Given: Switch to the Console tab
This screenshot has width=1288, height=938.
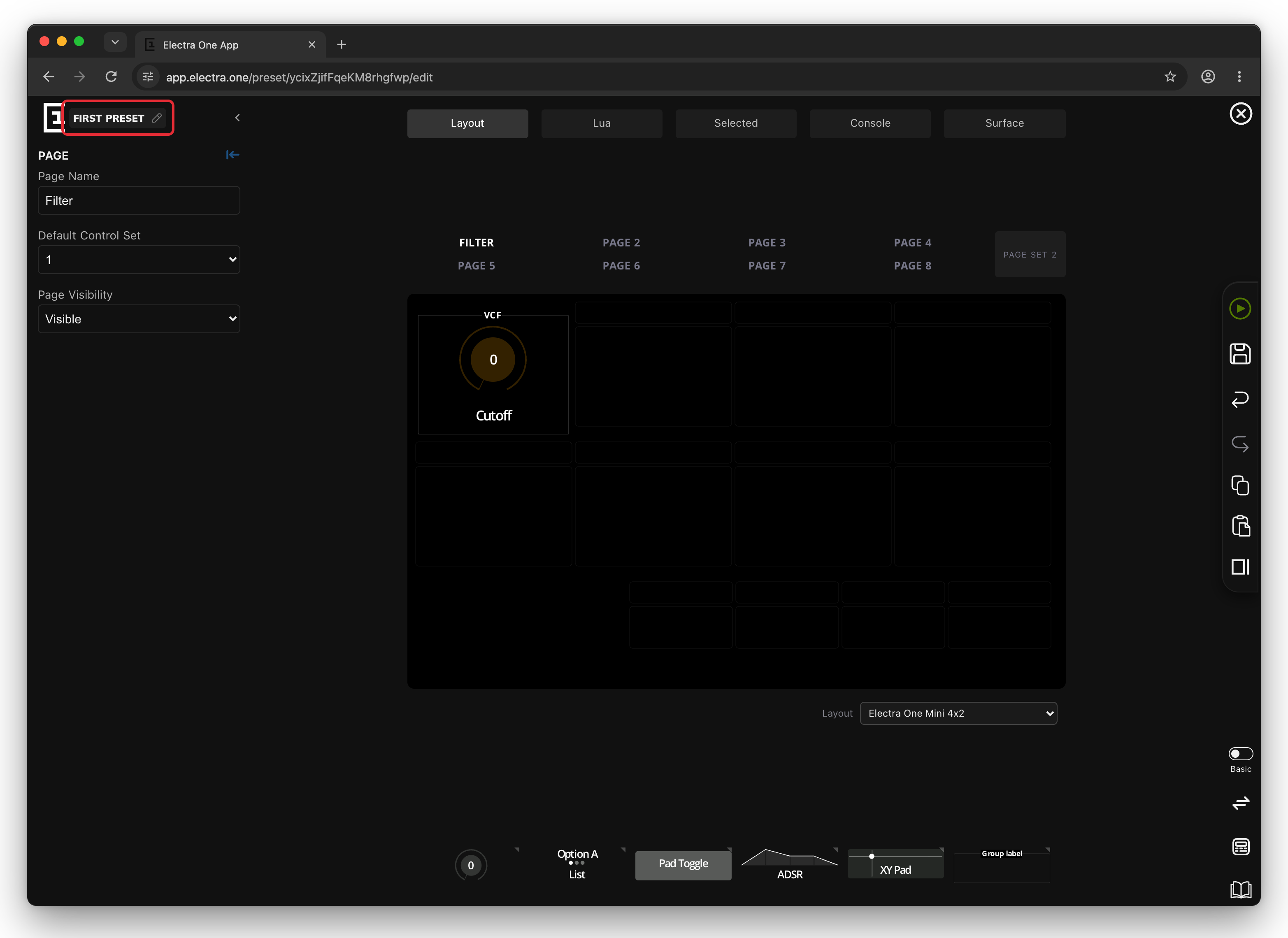Looking at the screenshot, I should pos(870,123).
